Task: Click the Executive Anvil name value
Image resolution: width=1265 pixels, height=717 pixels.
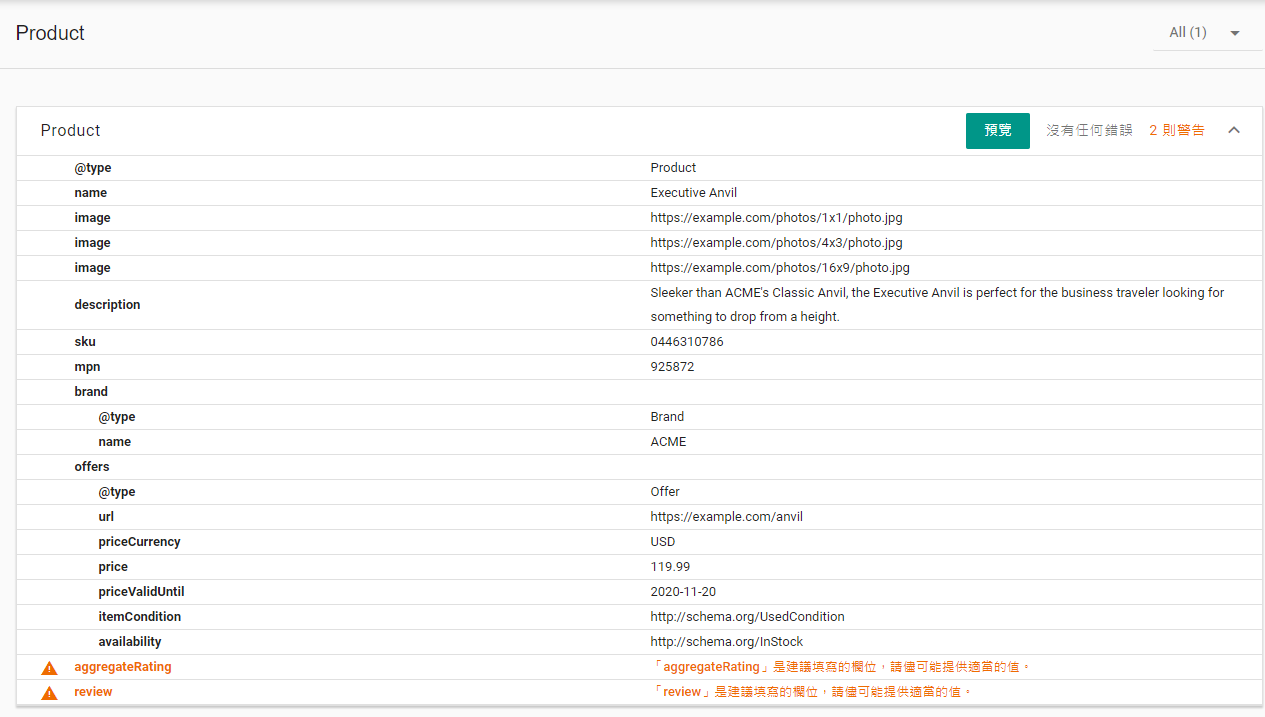Action: [x=693, y=193]
